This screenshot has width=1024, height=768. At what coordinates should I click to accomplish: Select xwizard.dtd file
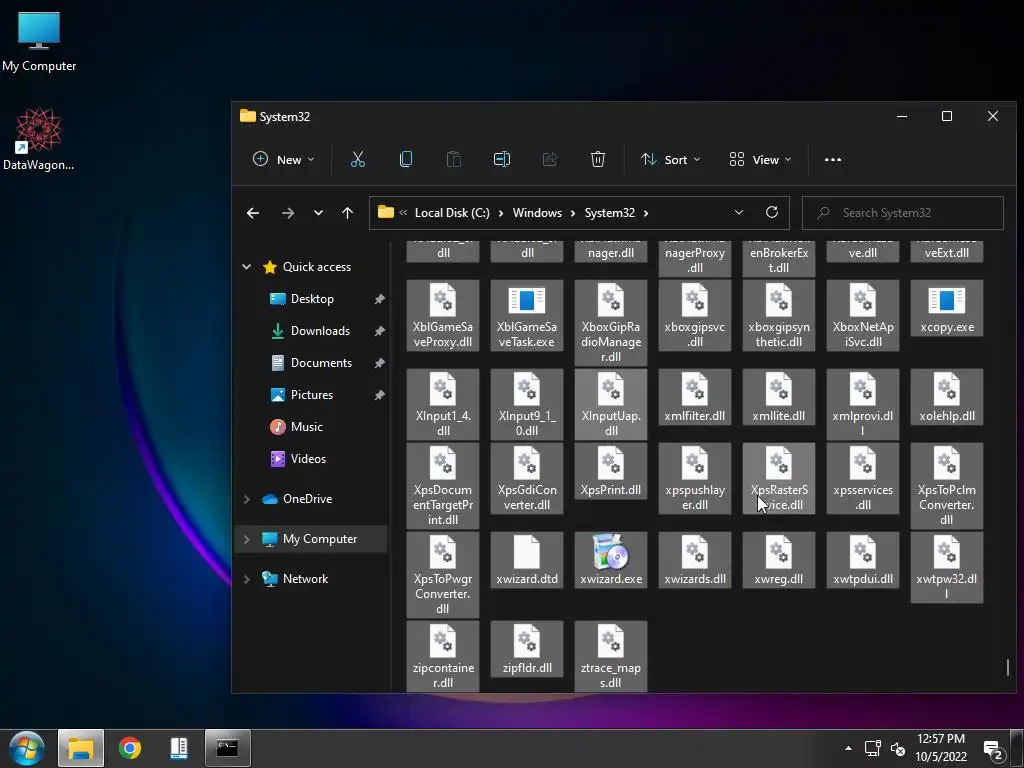pos(527,560)
